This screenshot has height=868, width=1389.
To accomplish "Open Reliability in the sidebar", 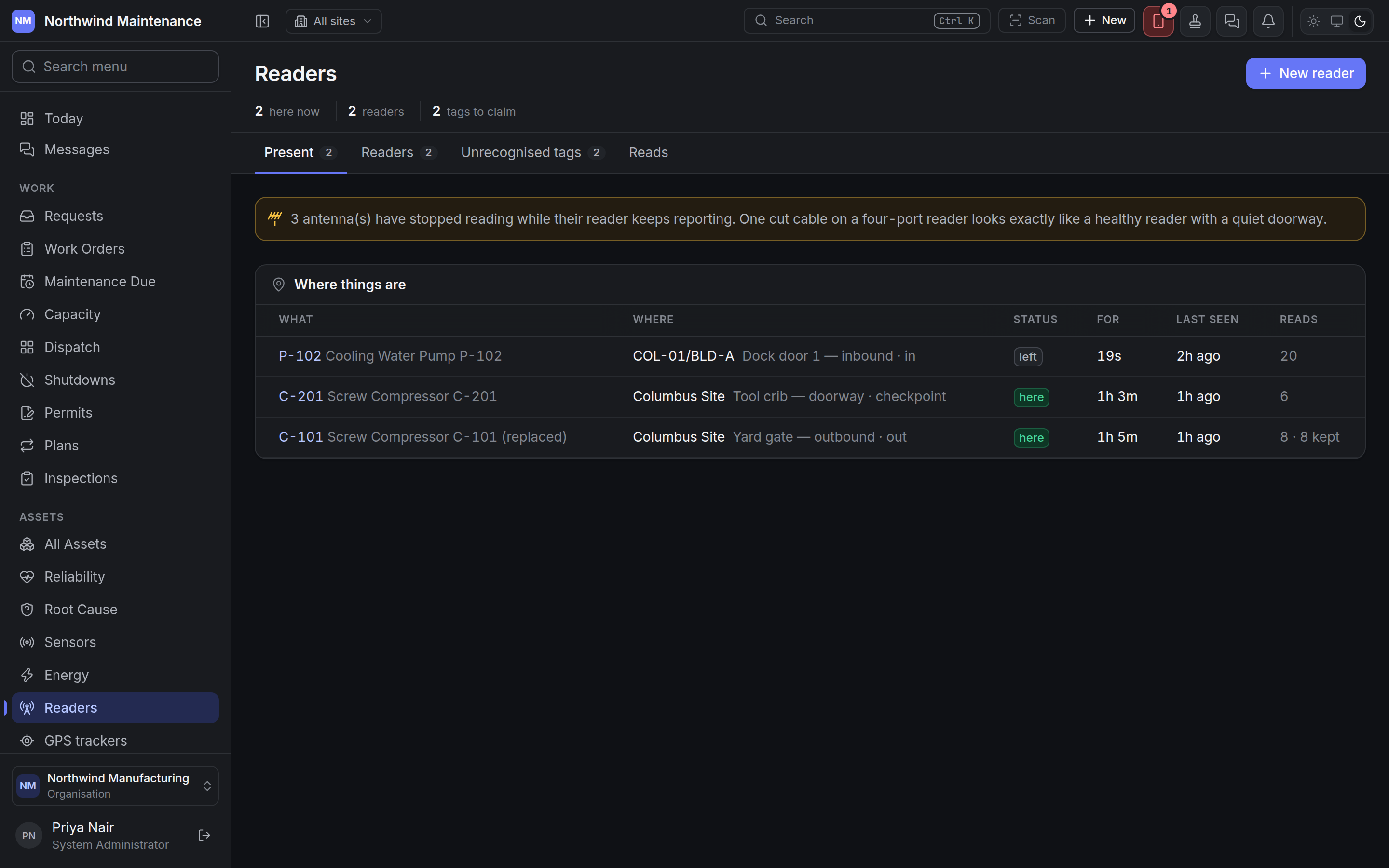I will point(115,577).
